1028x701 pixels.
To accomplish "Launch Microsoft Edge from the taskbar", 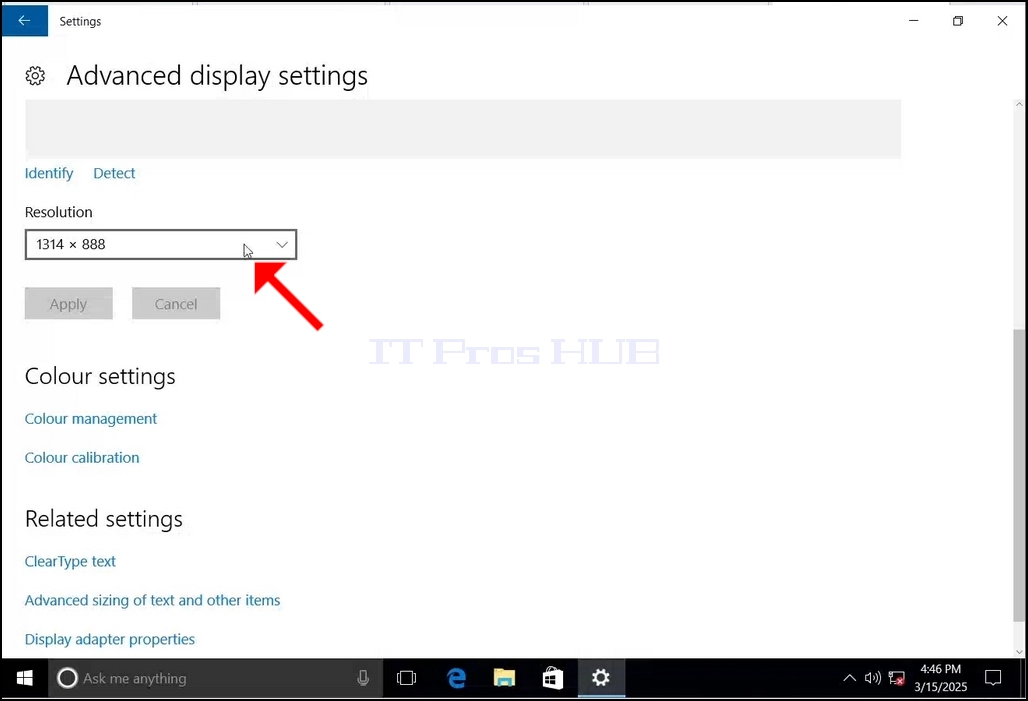I will click(x=456, y=678).
